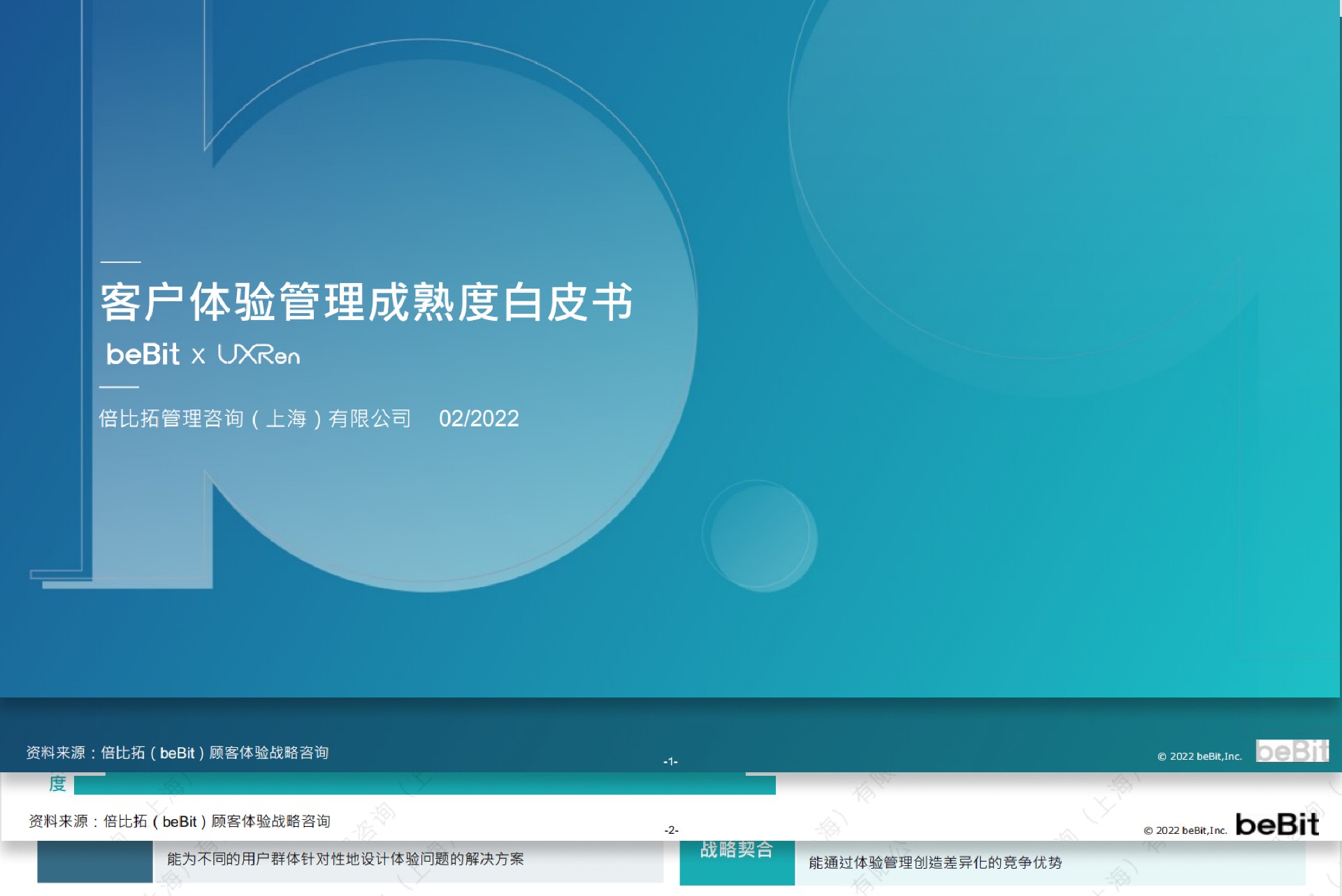Click the dark blue box beside 能为不同的用户群体 text

(x=95, y=861)
